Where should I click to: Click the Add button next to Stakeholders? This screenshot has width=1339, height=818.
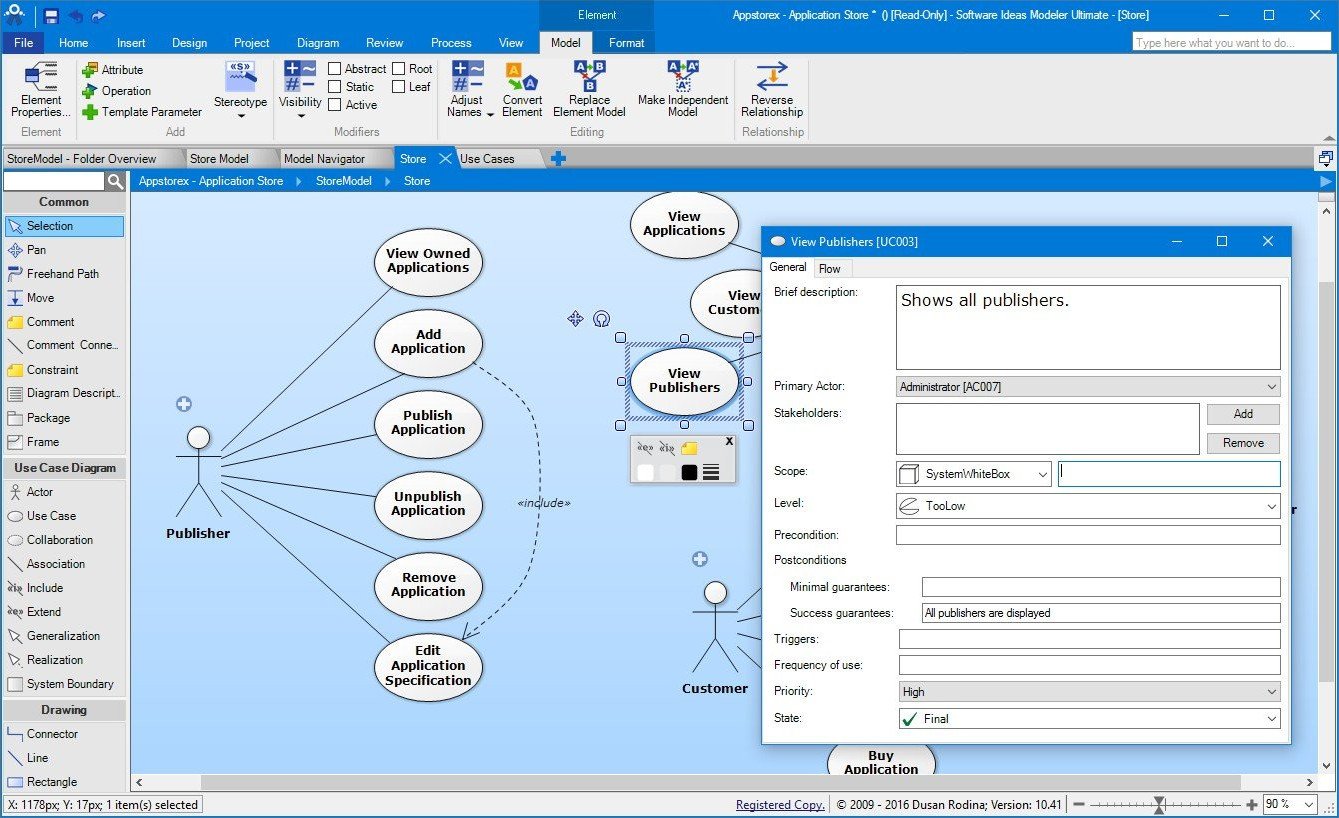point(1242,414)
